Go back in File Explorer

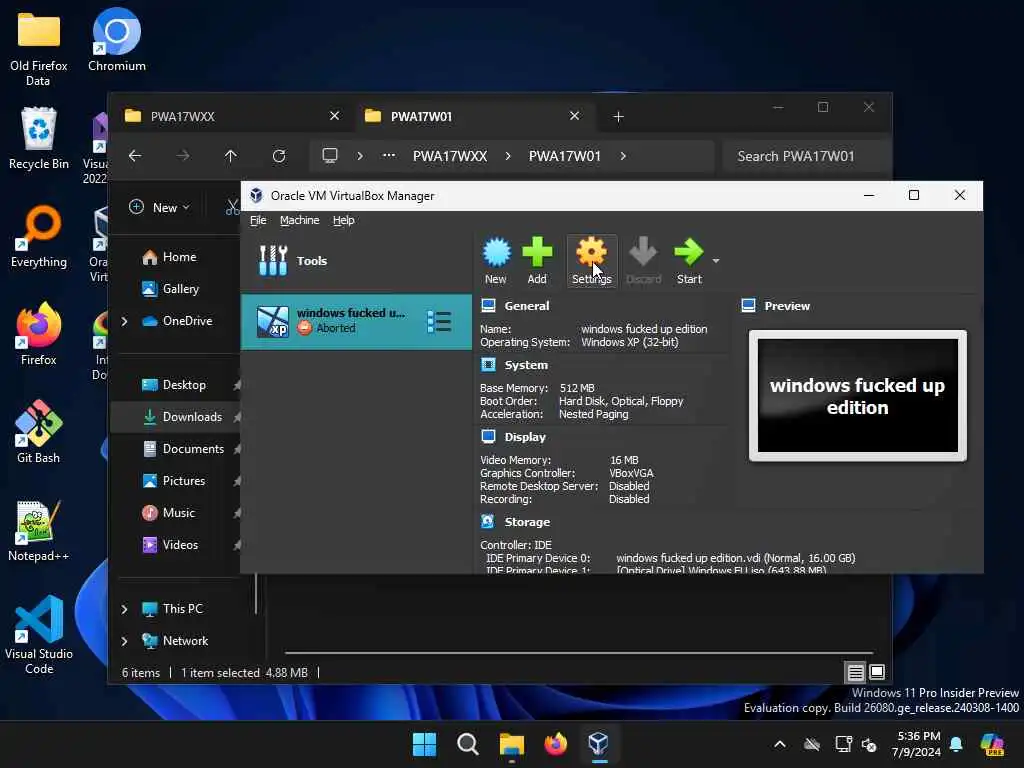pos(135,156)
